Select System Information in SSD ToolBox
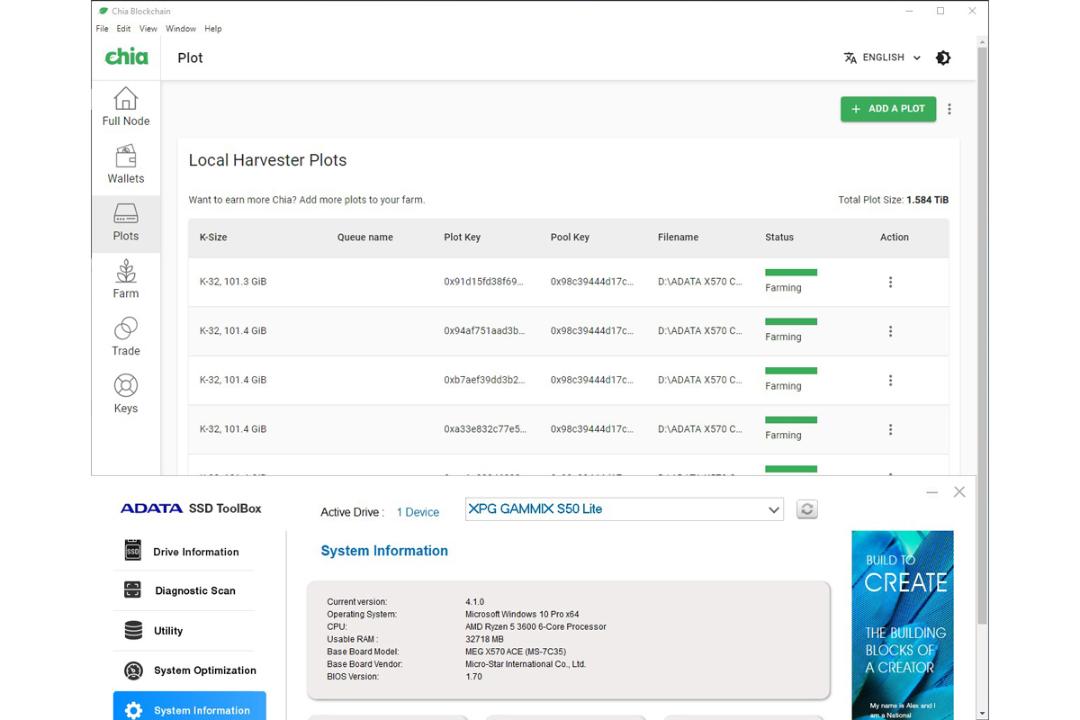1080x720 pixels. [189, 706]
